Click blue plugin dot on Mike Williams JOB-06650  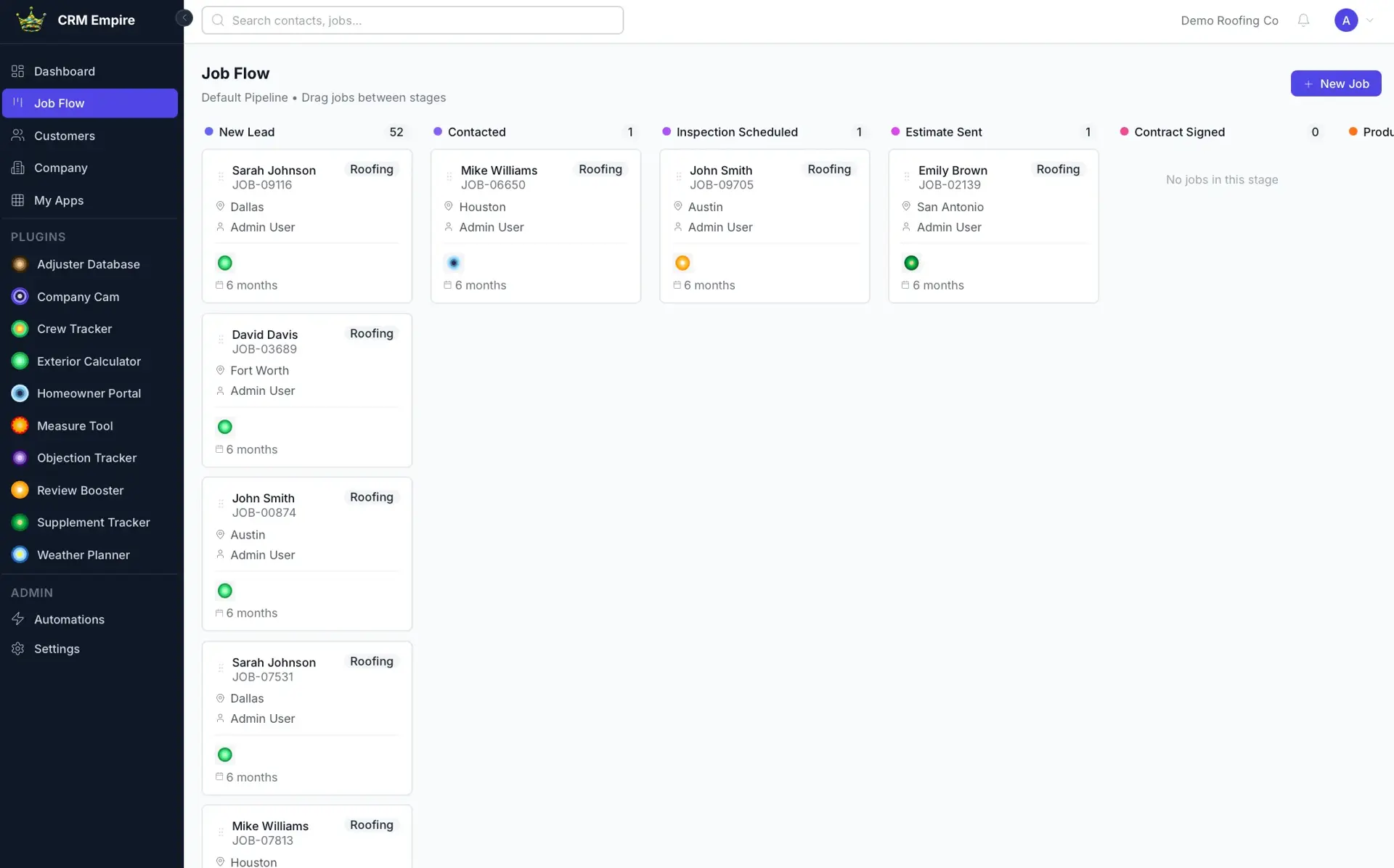click(x=454, y=263)
